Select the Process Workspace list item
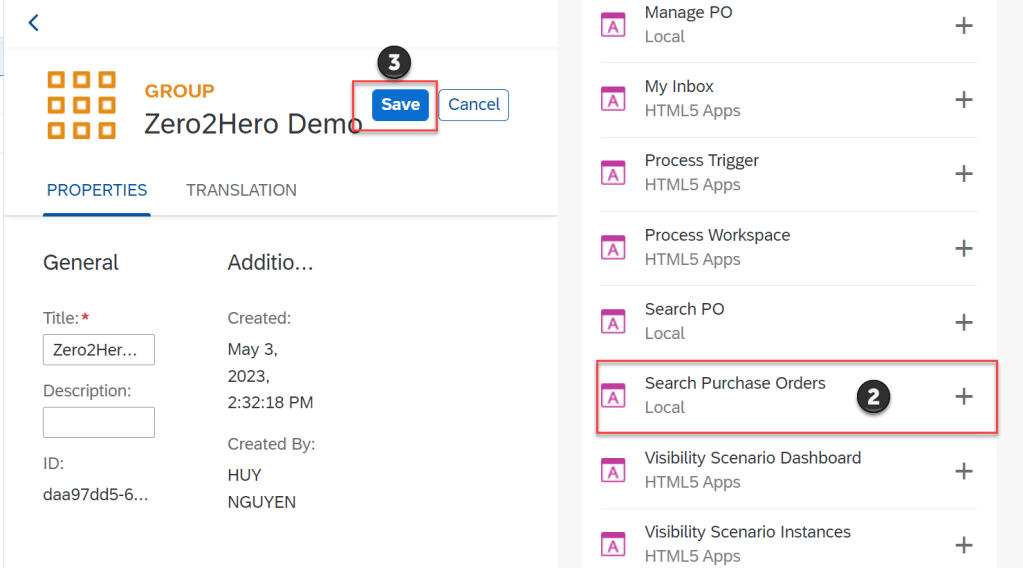 pos(717,247)
